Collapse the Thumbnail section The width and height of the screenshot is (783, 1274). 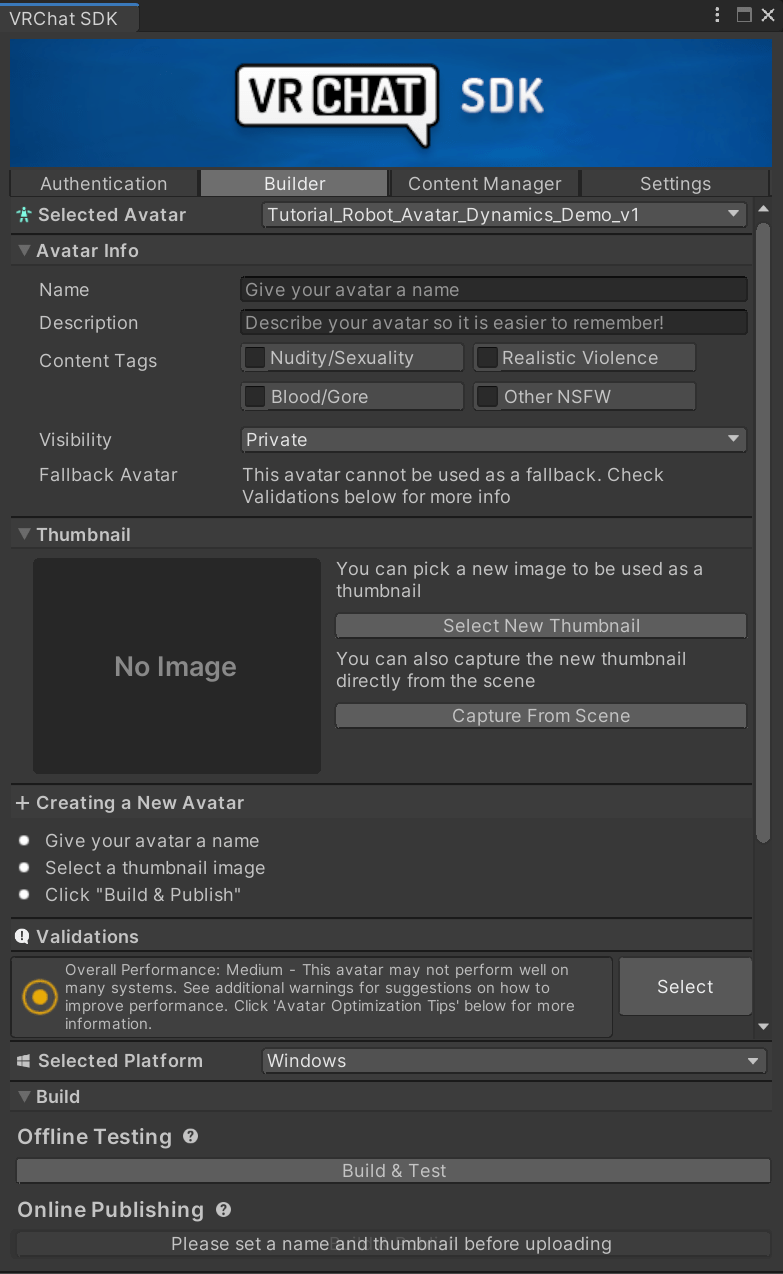click(x=24, y=535)
